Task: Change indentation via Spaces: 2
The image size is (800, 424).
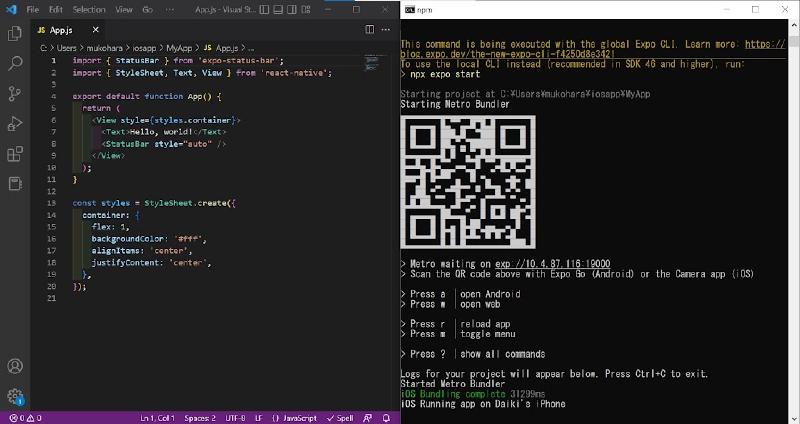Action: 200,418
